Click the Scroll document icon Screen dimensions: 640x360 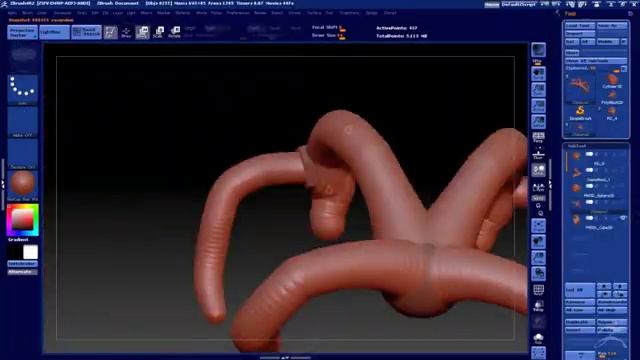[539, 74]
